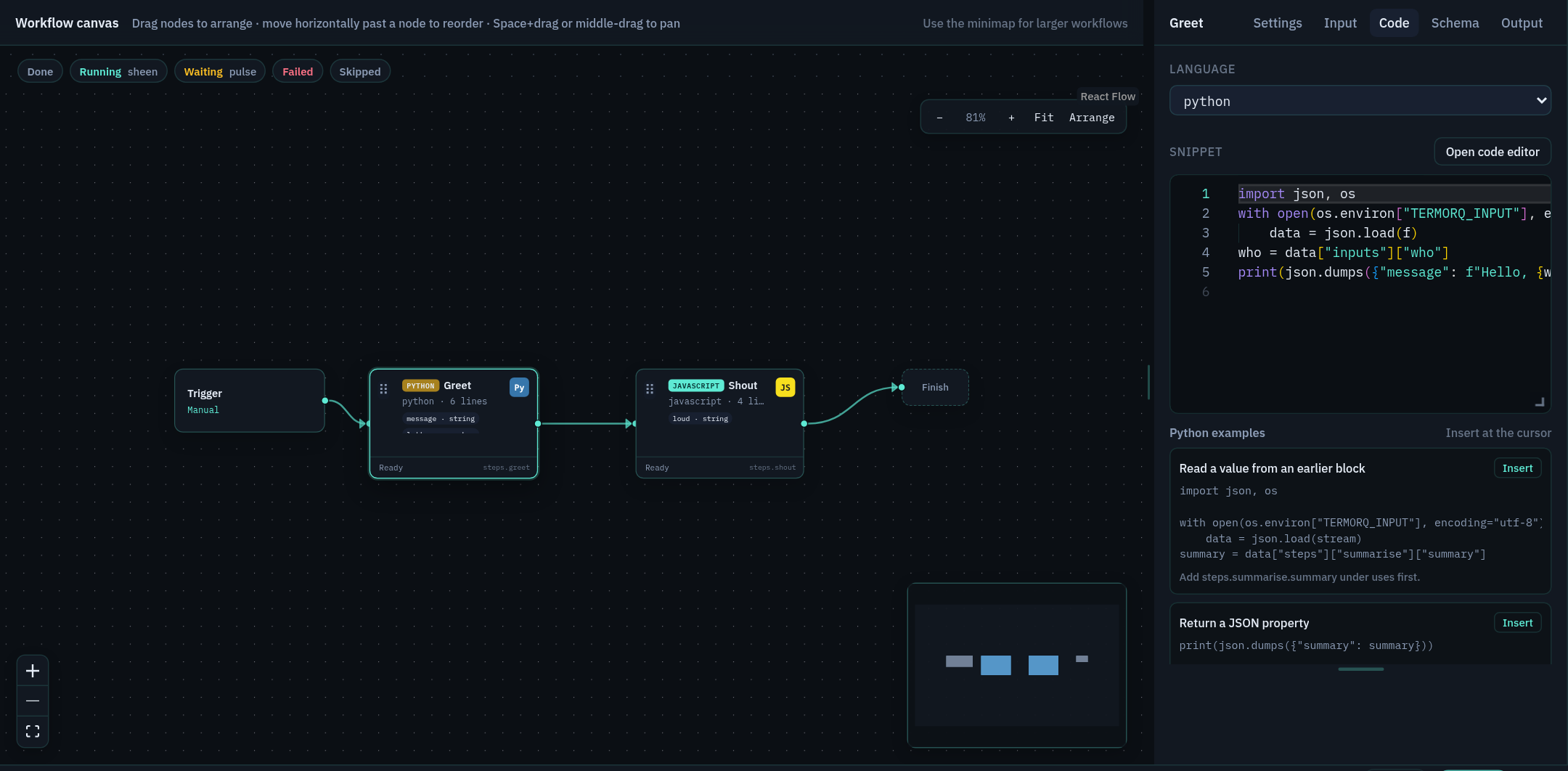Click the JAVASCRIPT badge on Shout node
Screen dimensions: 1568x771
click(696, 386)
